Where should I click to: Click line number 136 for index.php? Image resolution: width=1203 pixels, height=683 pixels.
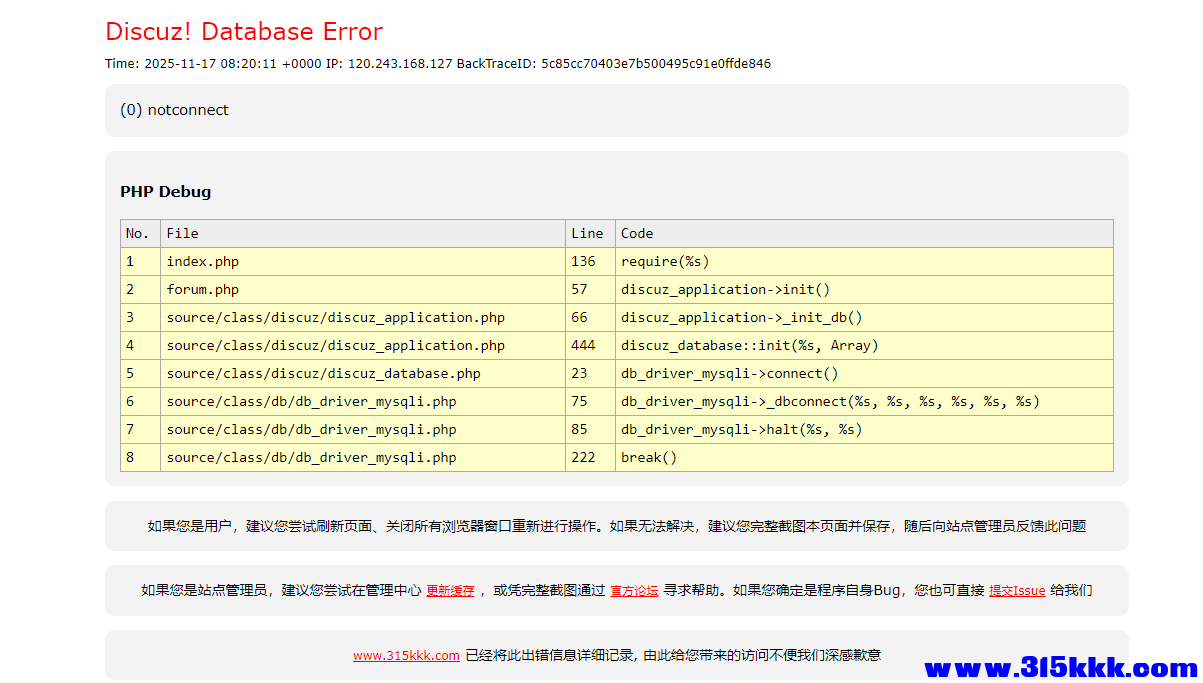pyautogui.click(x=581, y=261)
